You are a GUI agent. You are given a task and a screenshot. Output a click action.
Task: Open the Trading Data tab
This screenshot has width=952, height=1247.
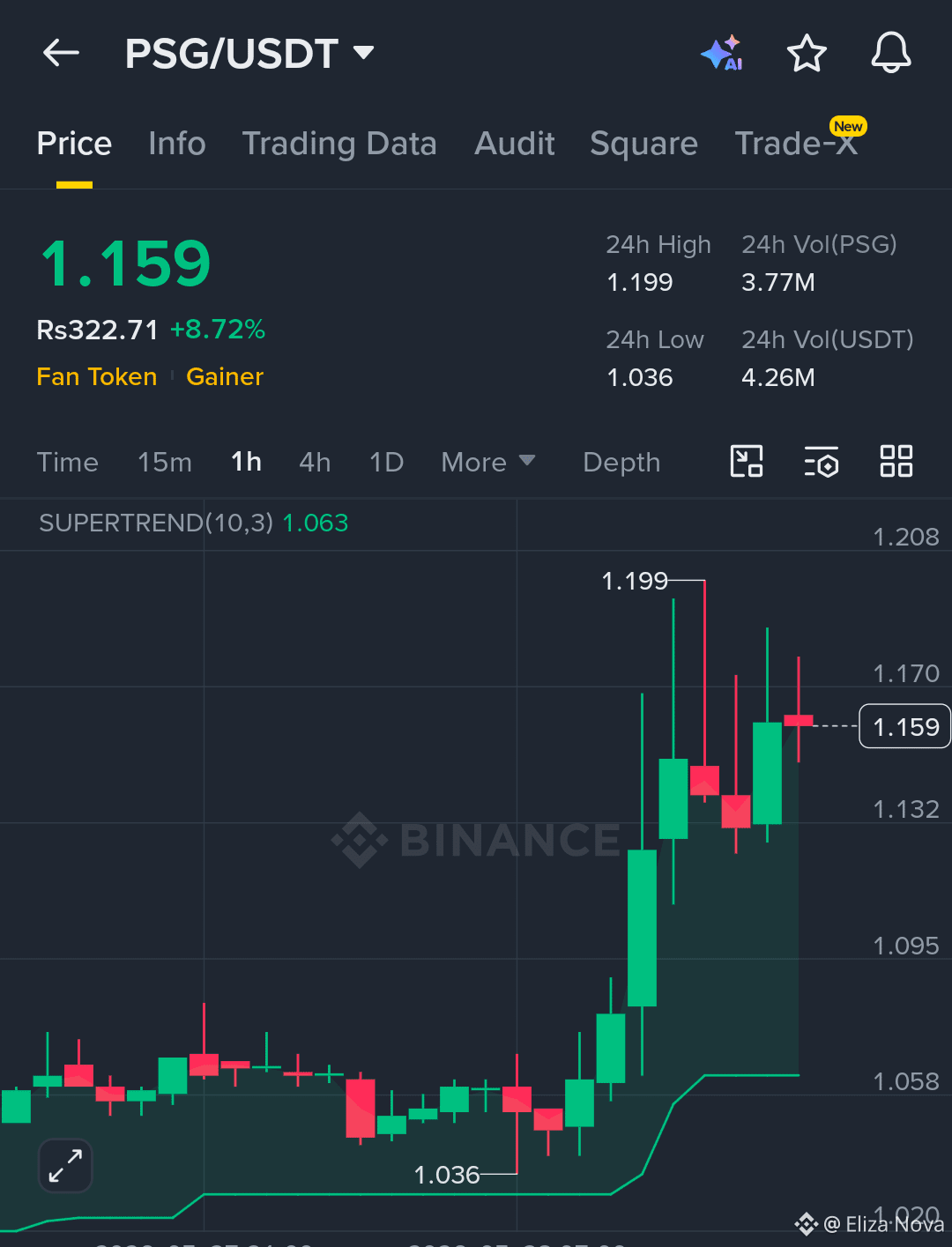(339, 144)
